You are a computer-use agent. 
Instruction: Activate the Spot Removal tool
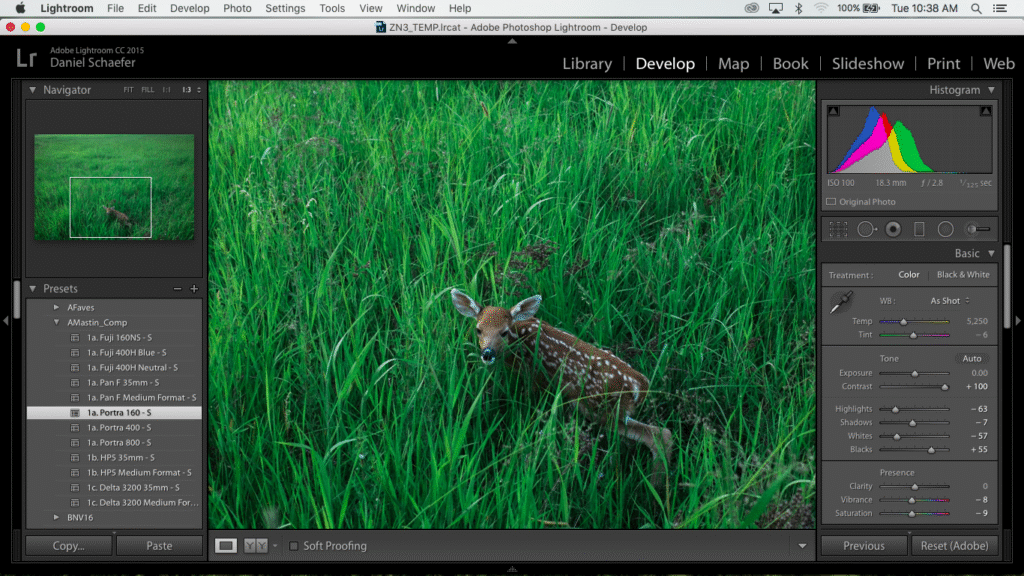(866, 229)
